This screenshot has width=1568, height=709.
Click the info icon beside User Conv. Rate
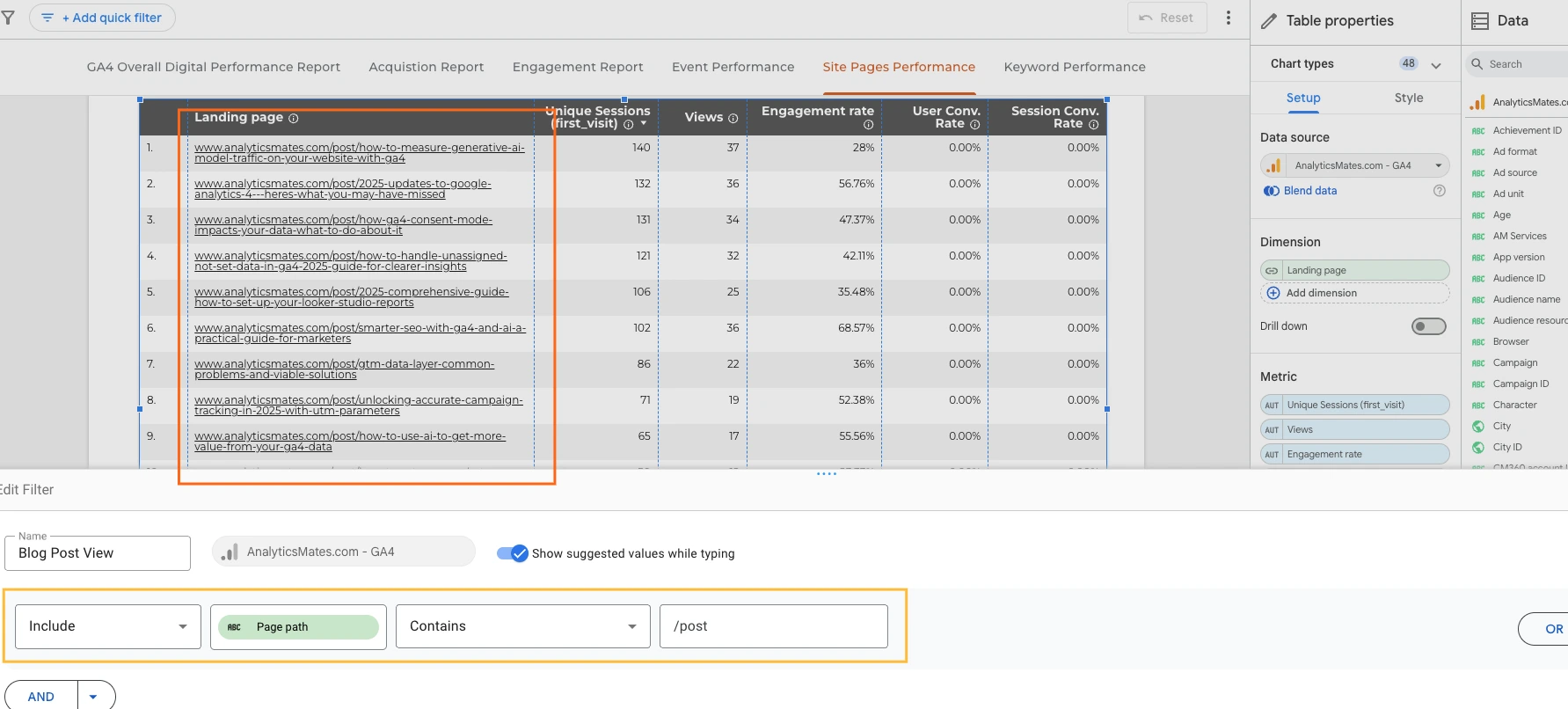pos(974,125)
